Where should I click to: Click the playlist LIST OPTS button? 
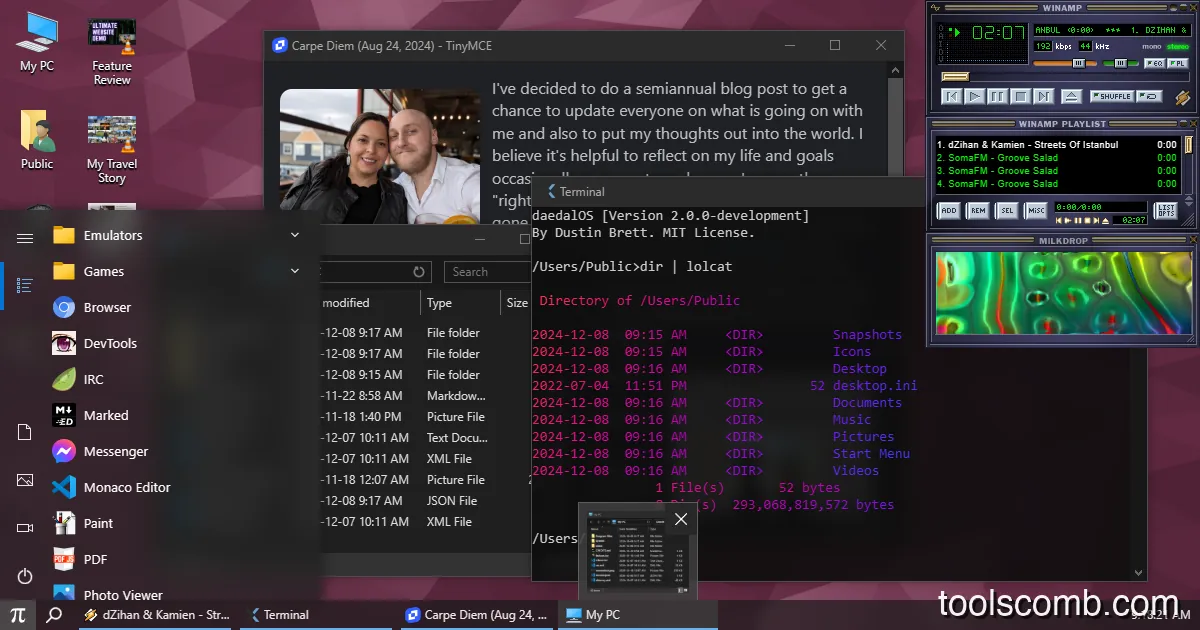(1165, 210)
